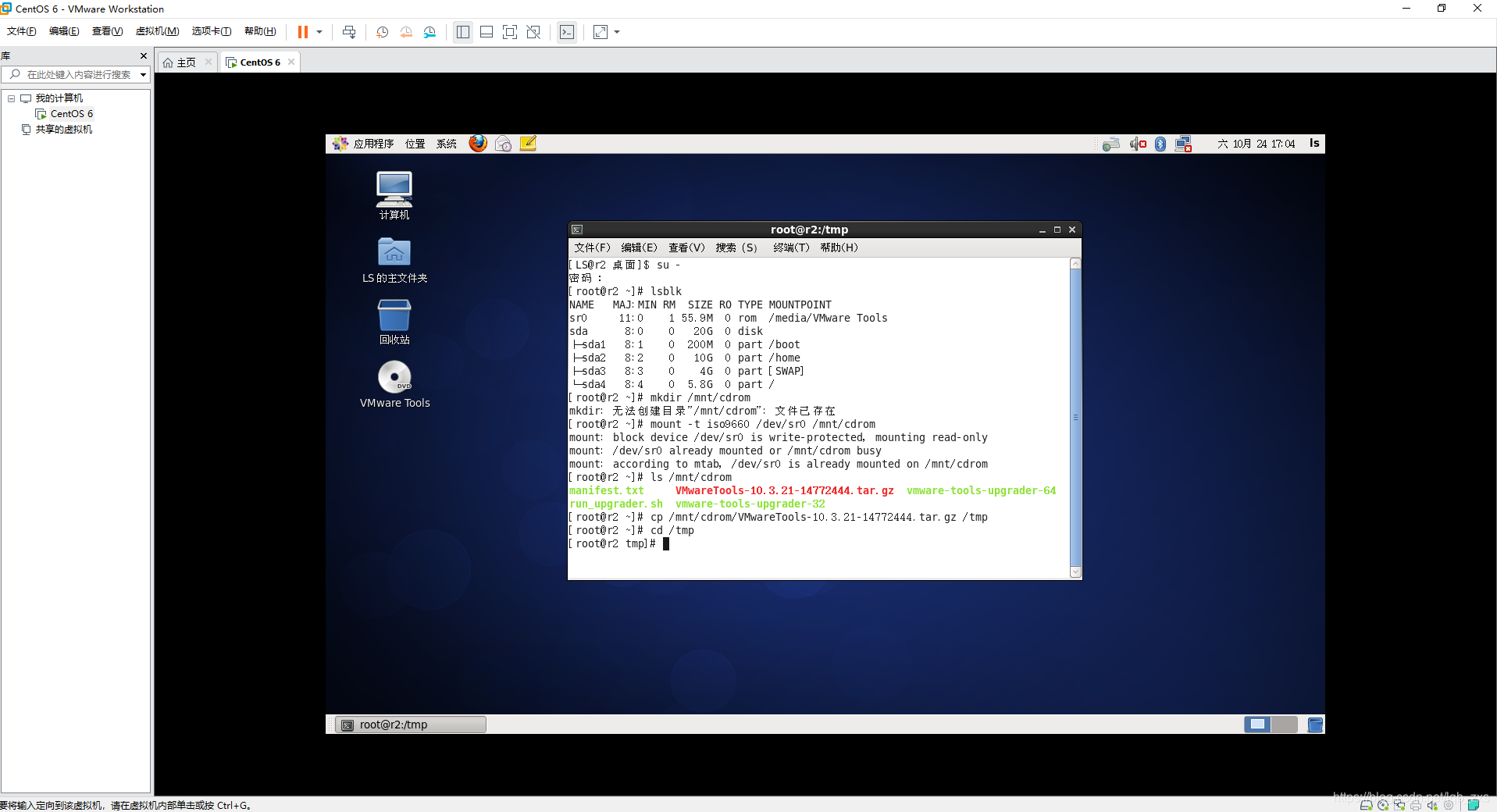Click the stretch guest display icon

coord(601,32)
